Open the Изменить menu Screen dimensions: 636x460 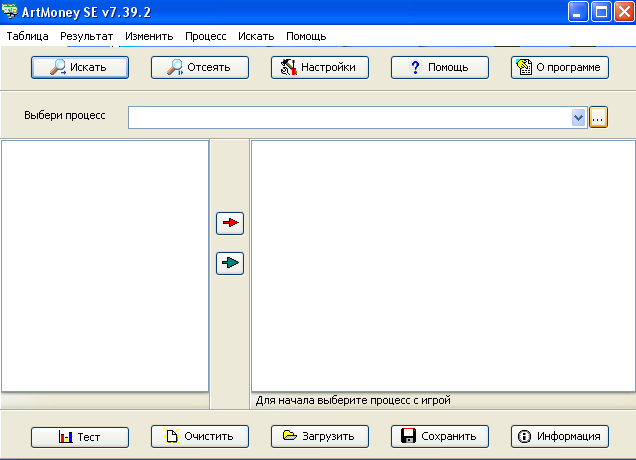149,36
